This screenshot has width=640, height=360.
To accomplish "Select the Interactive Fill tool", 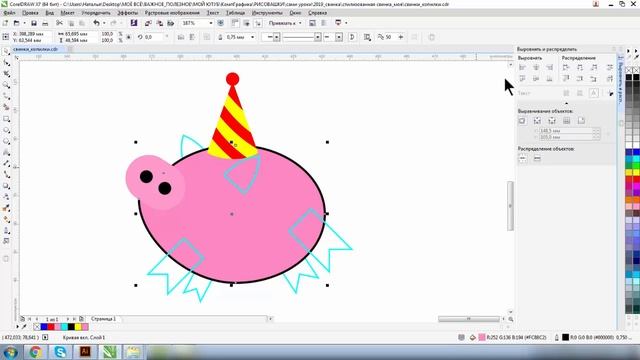I will 6,219.
